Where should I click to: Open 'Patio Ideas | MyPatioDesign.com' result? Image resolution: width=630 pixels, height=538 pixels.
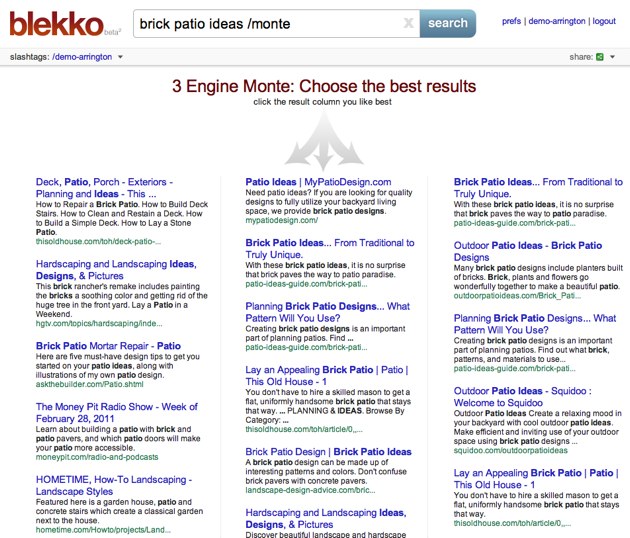314,182
